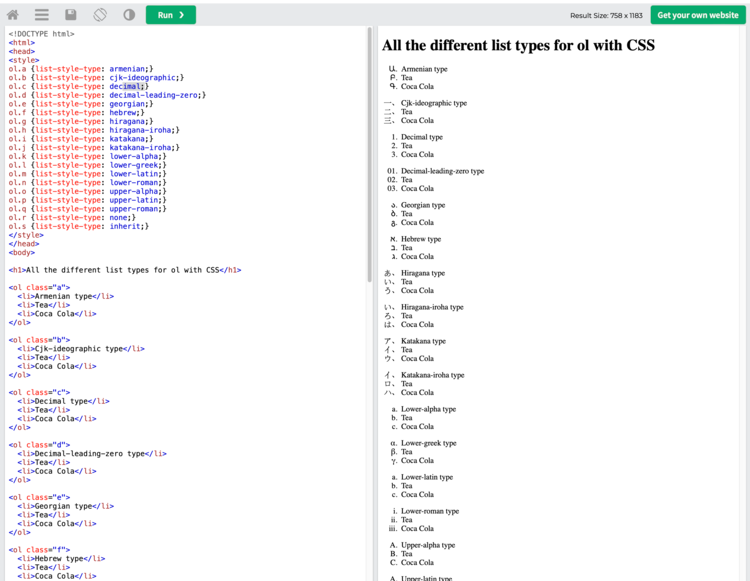Click the 'none' list-style-type value

(118, 217)
